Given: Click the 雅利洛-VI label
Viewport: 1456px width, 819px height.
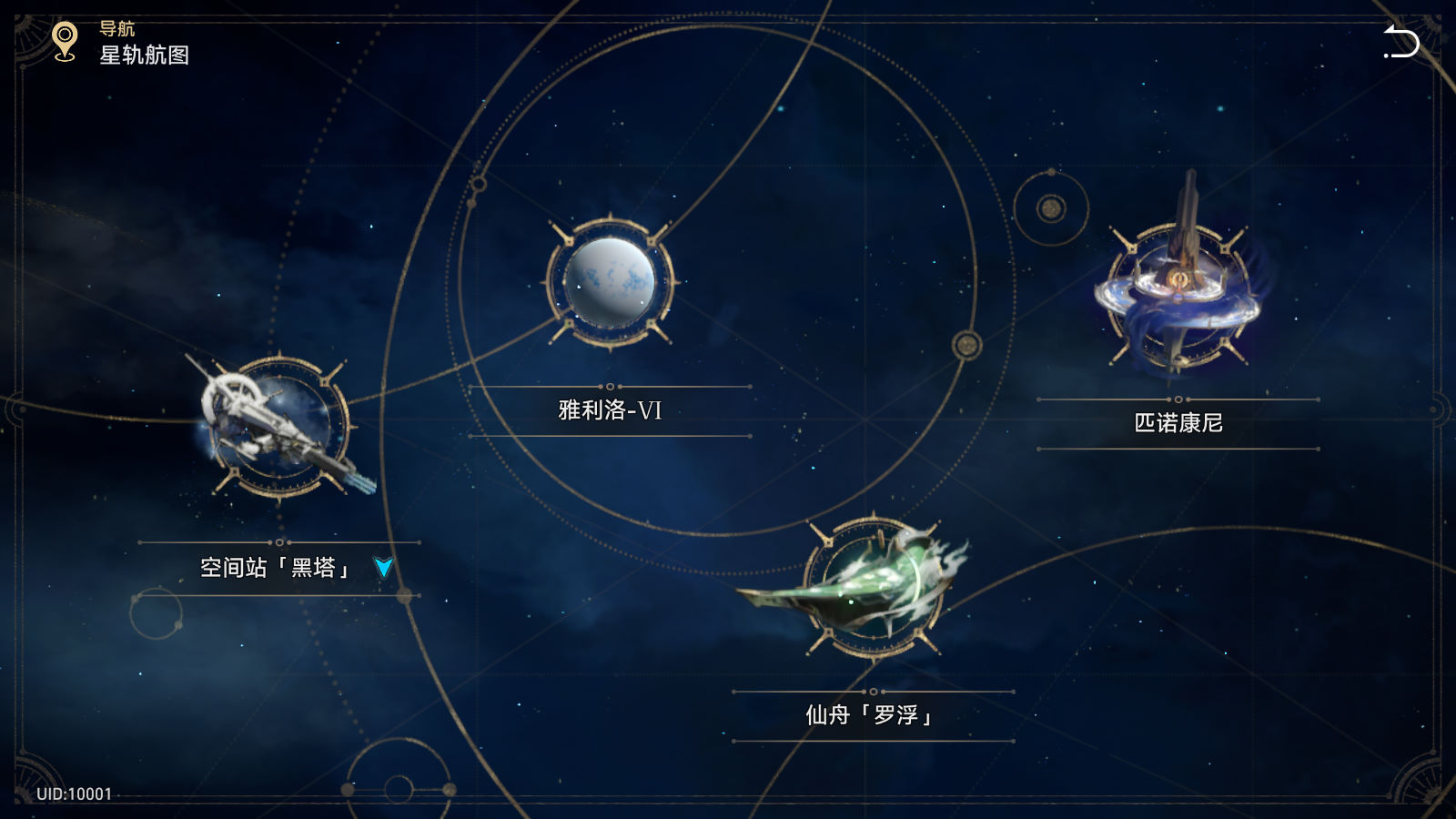Looking at the screenshot, I should 610,410.
